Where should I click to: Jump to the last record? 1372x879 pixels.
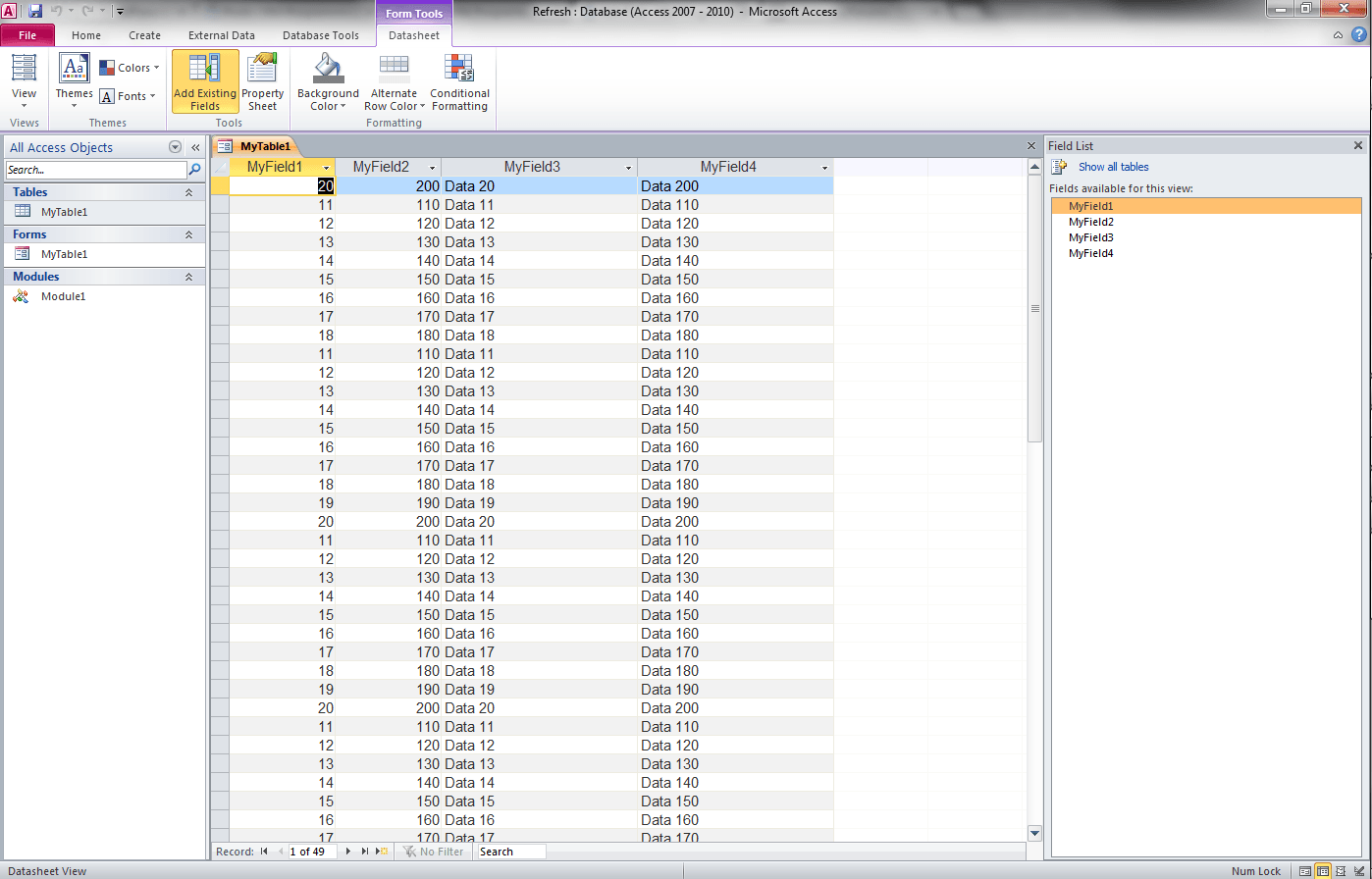click(x=365, y=852)
